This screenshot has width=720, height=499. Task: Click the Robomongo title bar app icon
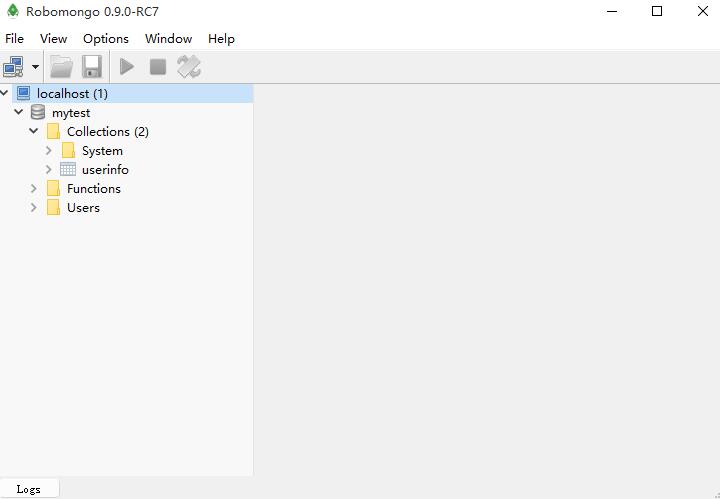[x=13, y=11]
